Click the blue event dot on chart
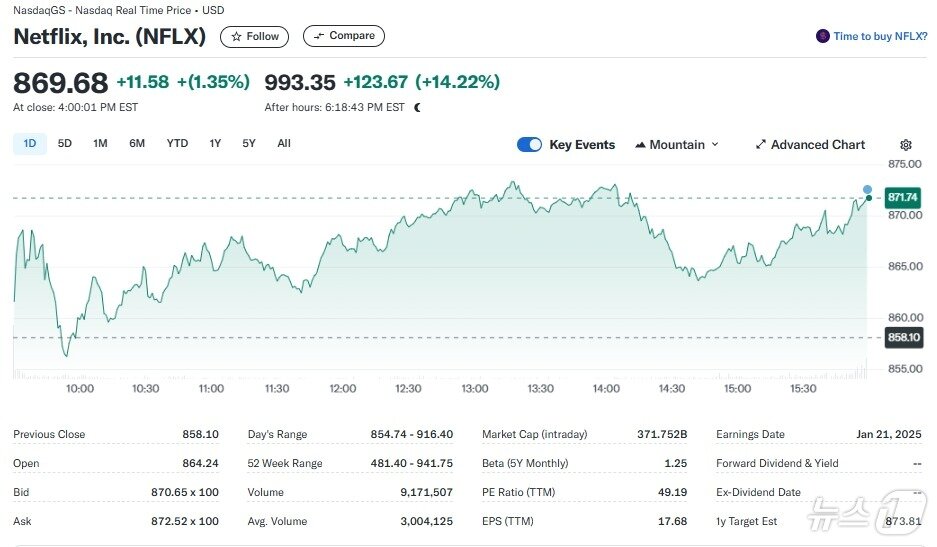Viewport: 937px width, 547px height. (867, 189)
